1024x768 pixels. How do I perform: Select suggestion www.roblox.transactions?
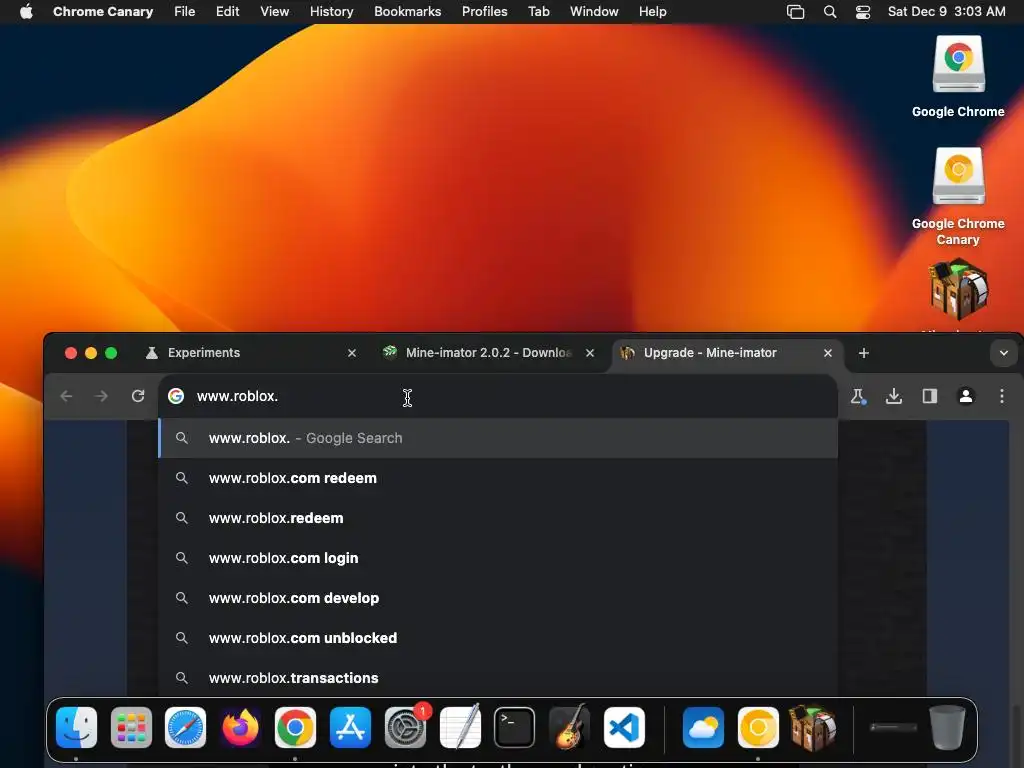pos(498,678)
